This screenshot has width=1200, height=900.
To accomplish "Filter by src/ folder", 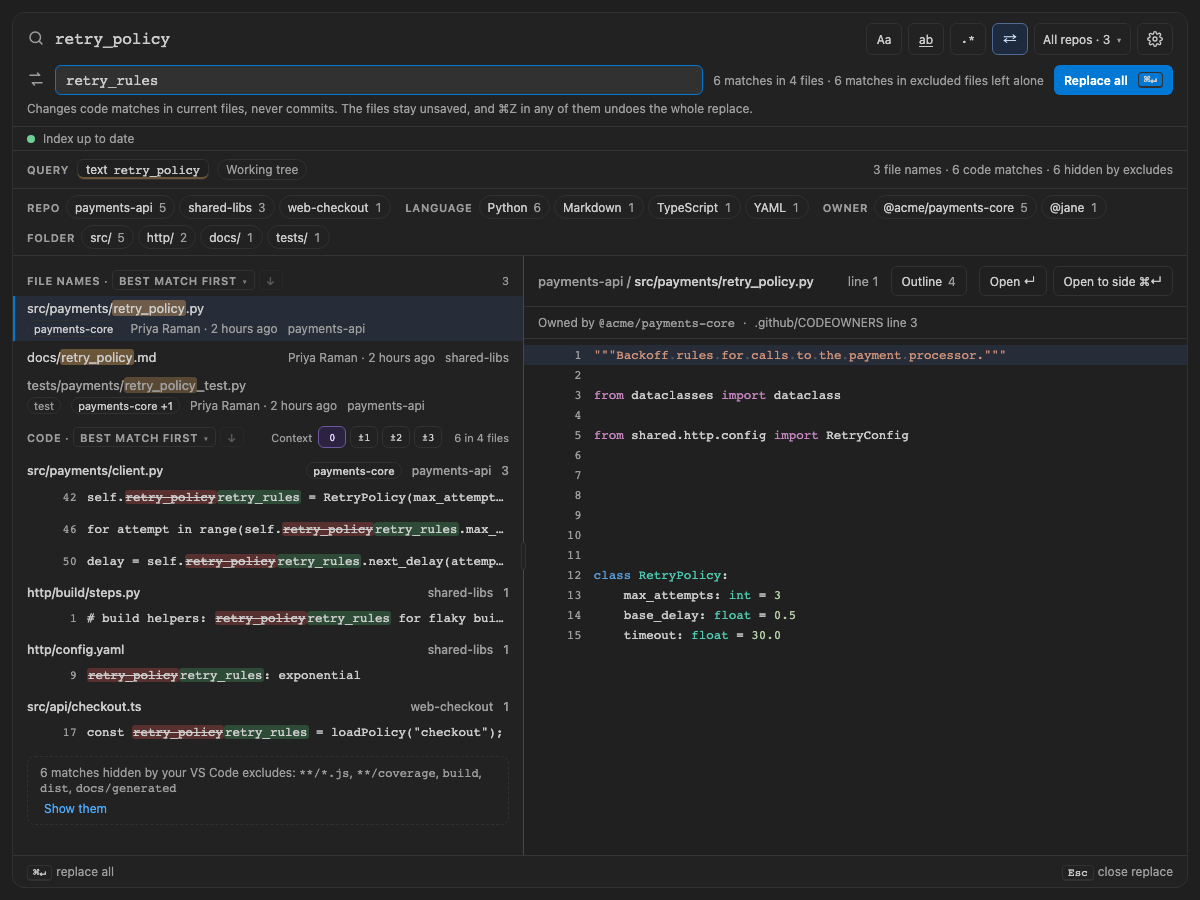I will (107, 238).
